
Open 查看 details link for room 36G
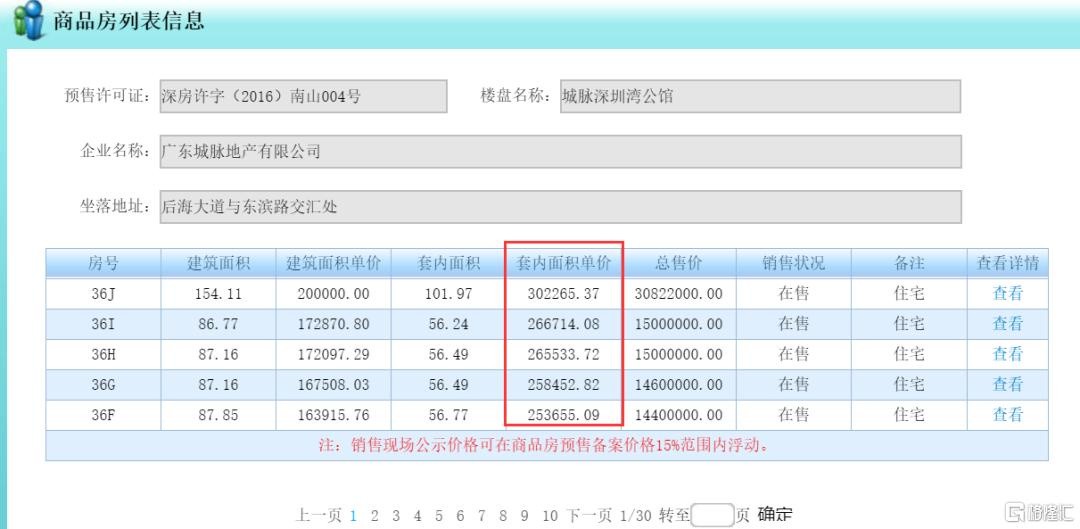point(1007,384)
